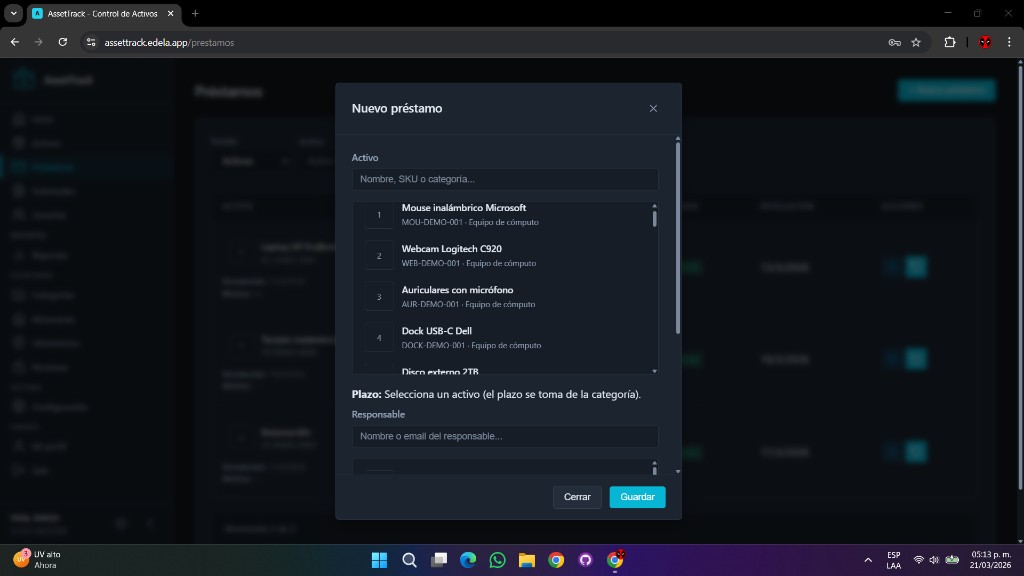Image resolution: width=1024 pixels, height=576 pixels.
Task: Click the Activo search input field
Action: coord(505,179)
